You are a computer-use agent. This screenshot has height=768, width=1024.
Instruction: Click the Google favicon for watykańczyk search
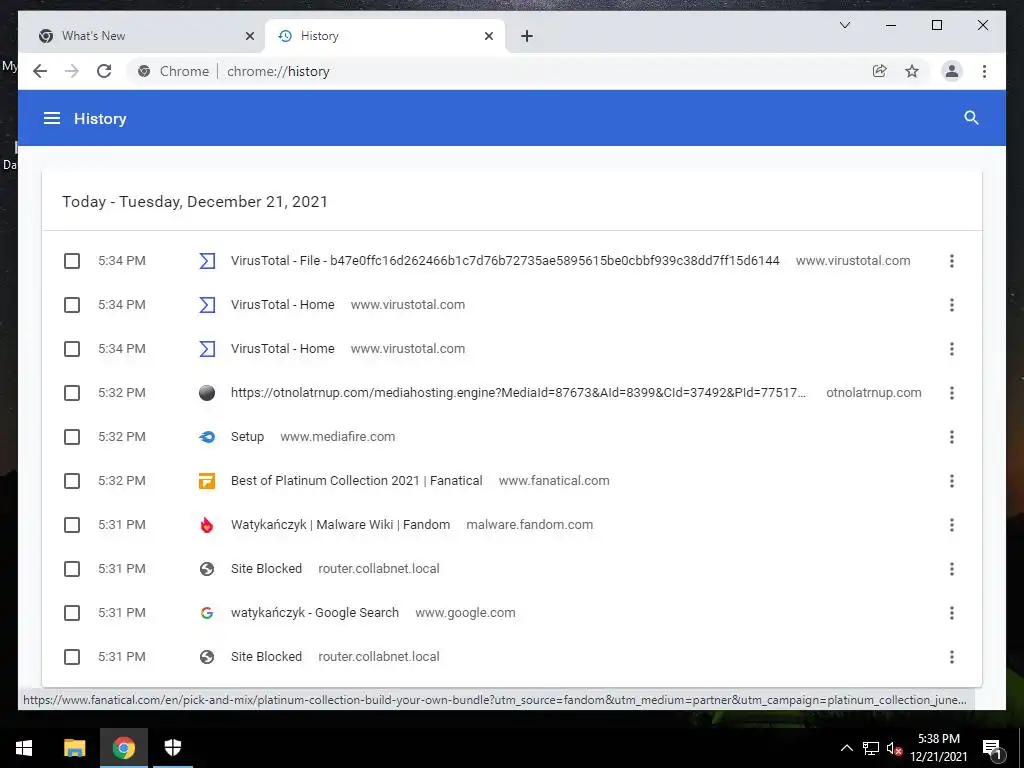(207, 613)
